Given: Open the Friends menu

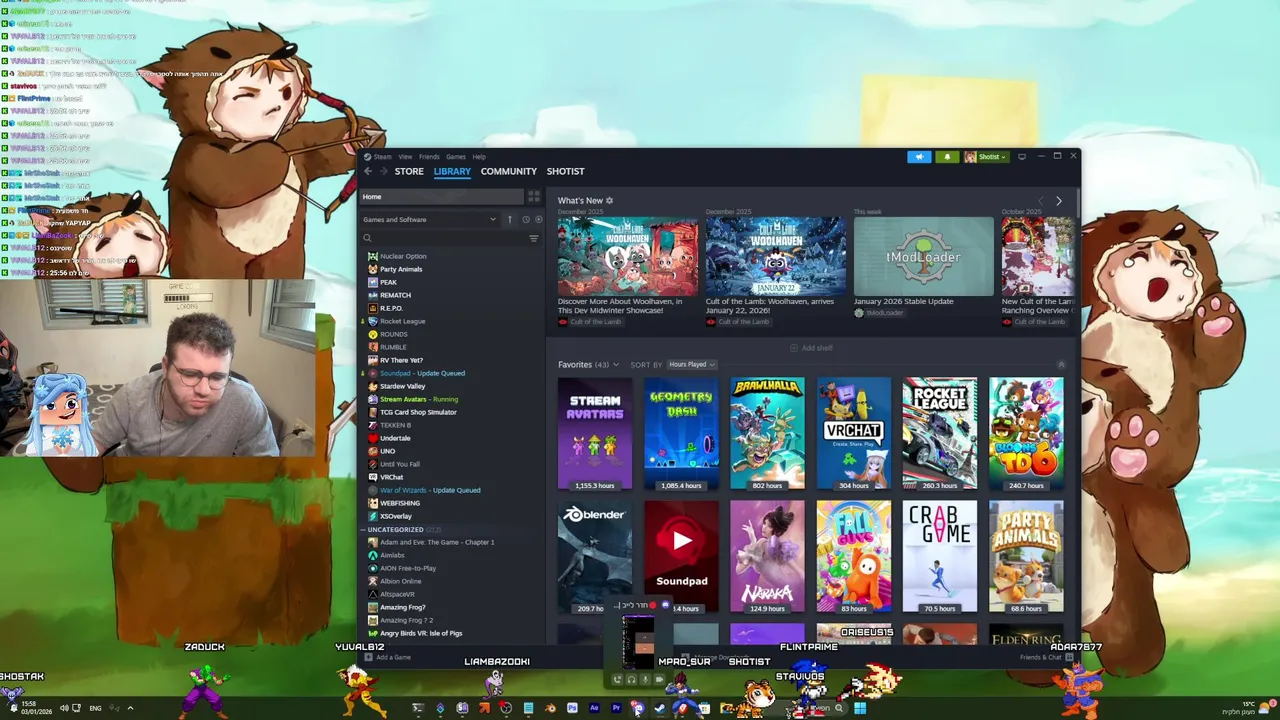Looking at the screenshot, I should [x=429, y=157].
